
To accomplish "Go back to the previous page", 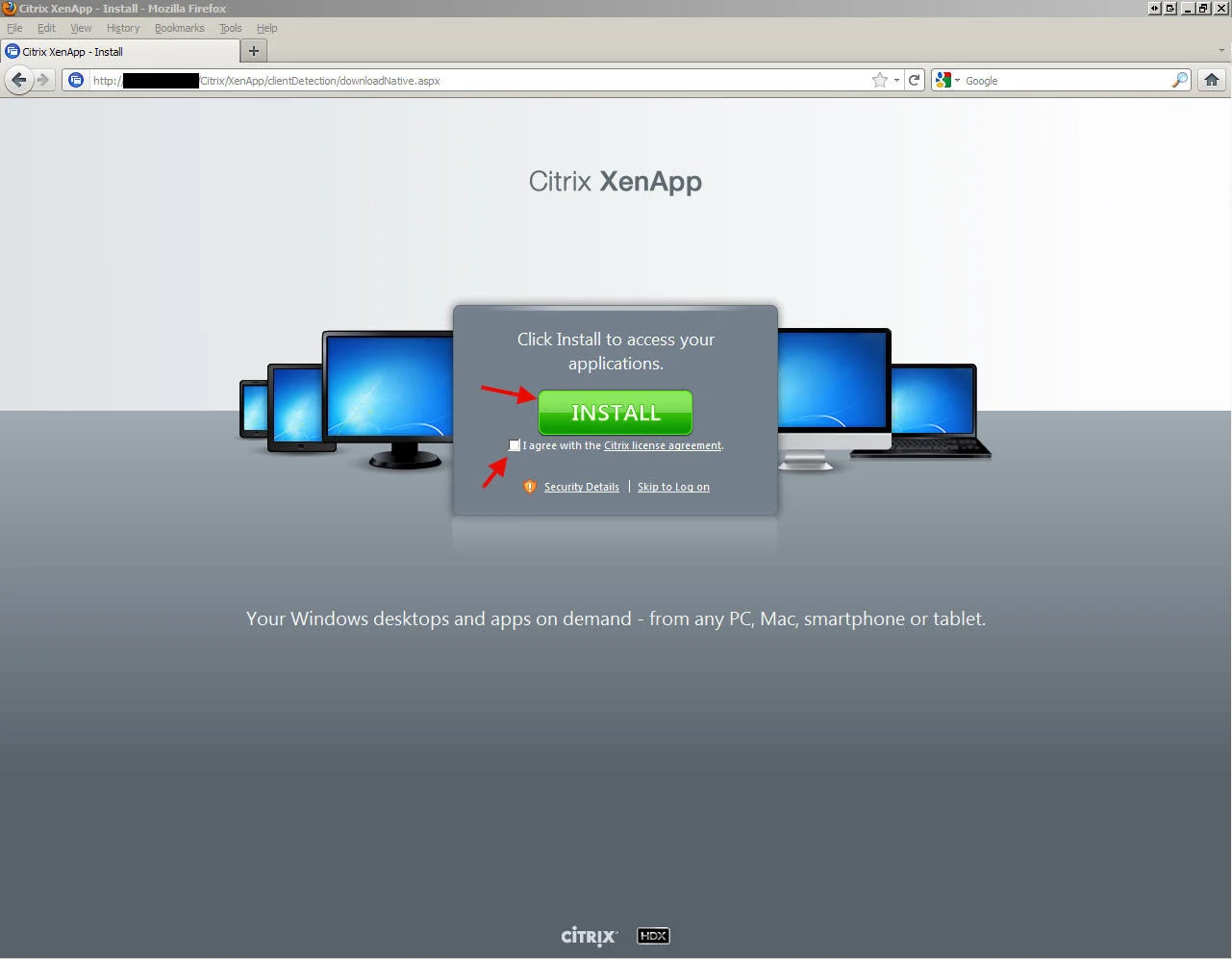I will (18, 80).
